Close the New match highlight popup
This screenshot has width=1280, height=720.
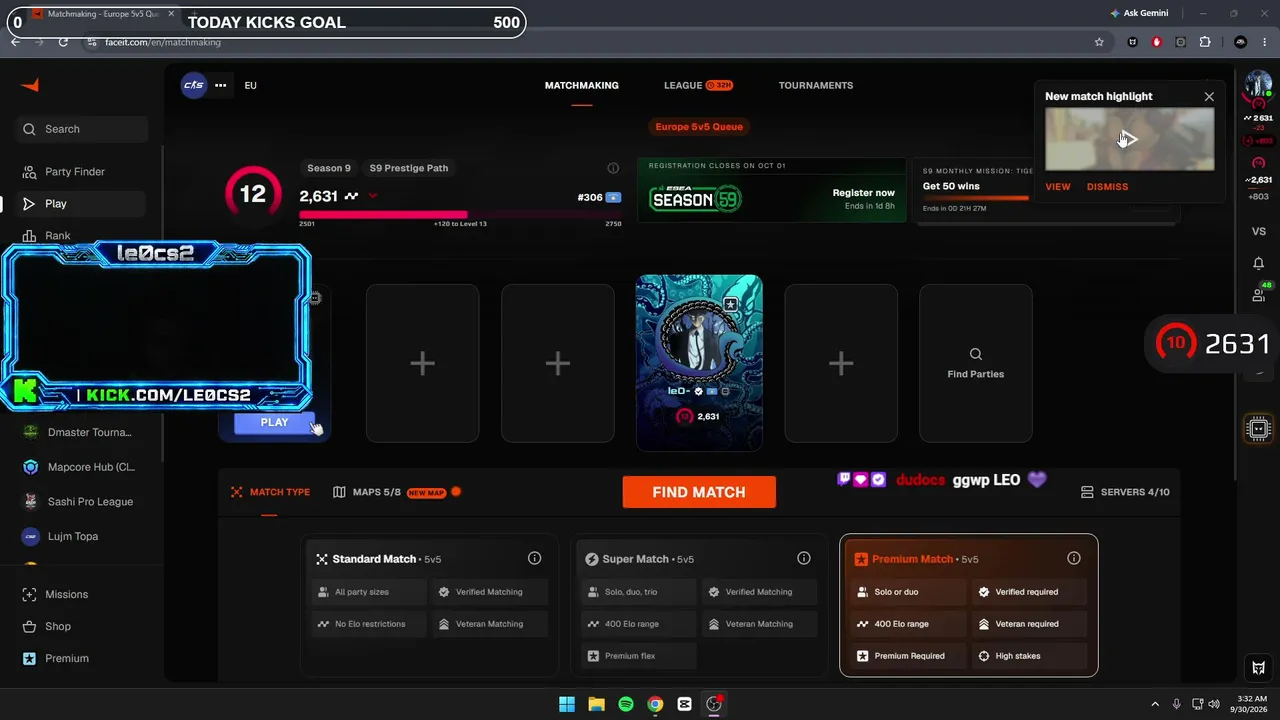pos(1209,97)
